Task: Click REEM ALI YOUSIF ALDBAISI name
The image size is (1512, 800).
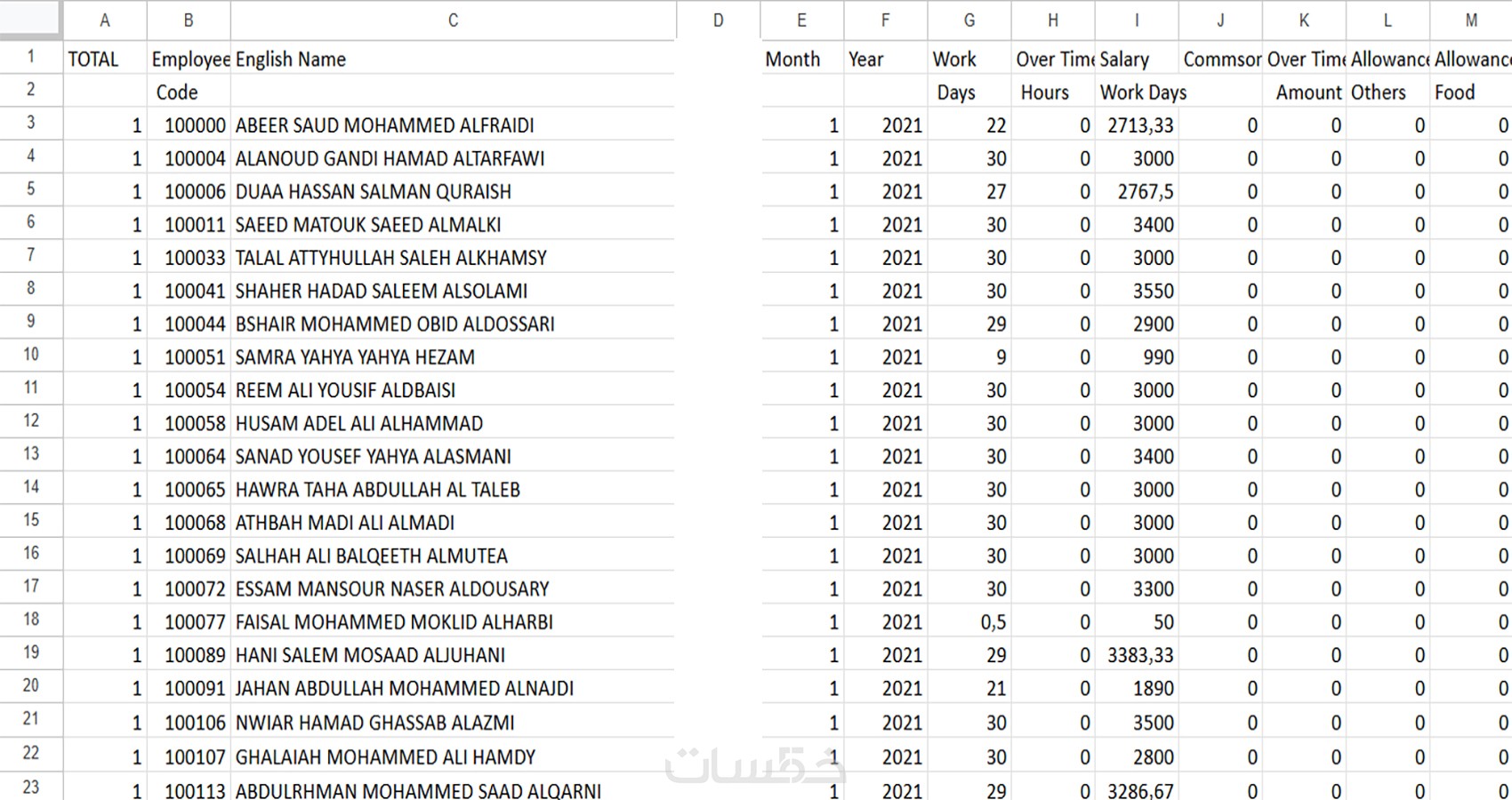Action: pyautogui.click(x=345, y=390)
